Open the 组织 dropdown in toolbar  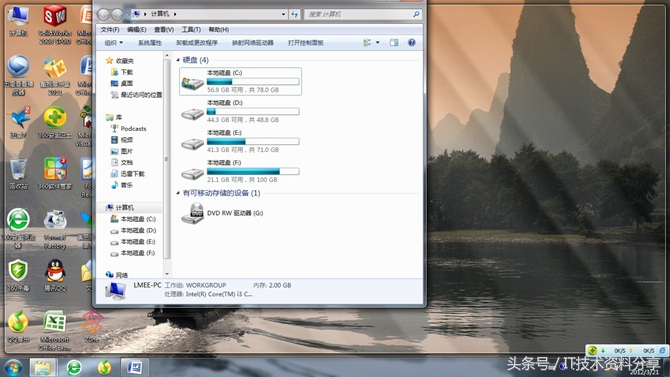coord(114,43)
